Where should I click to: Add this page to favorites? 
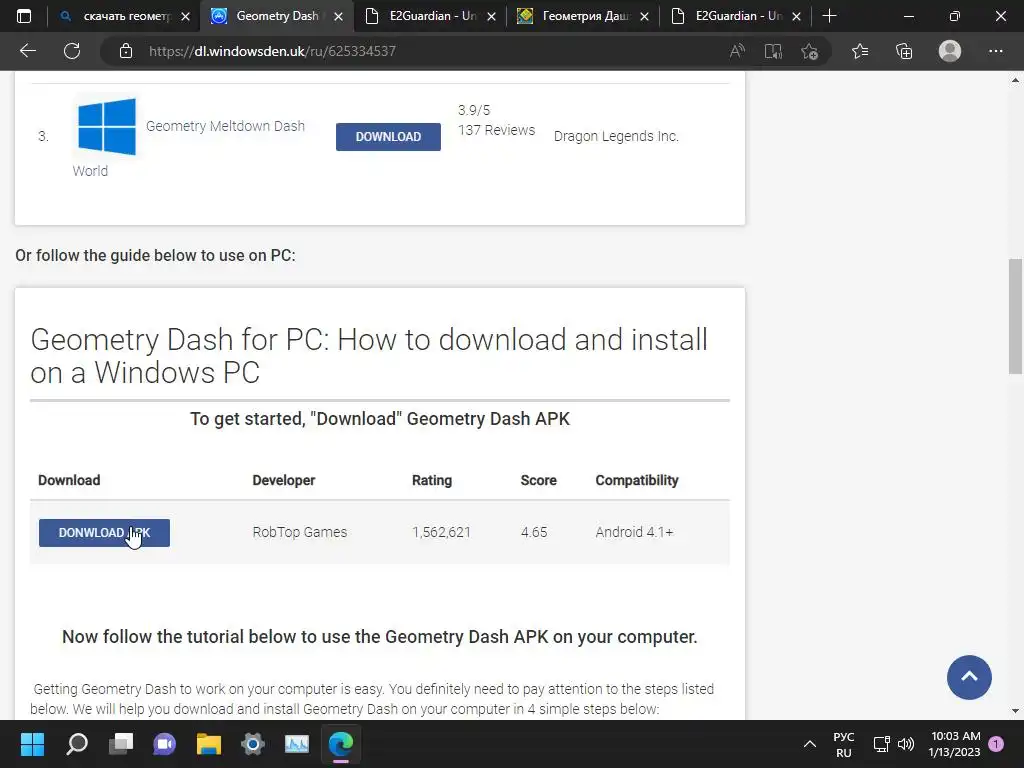(x=810, y=51)
